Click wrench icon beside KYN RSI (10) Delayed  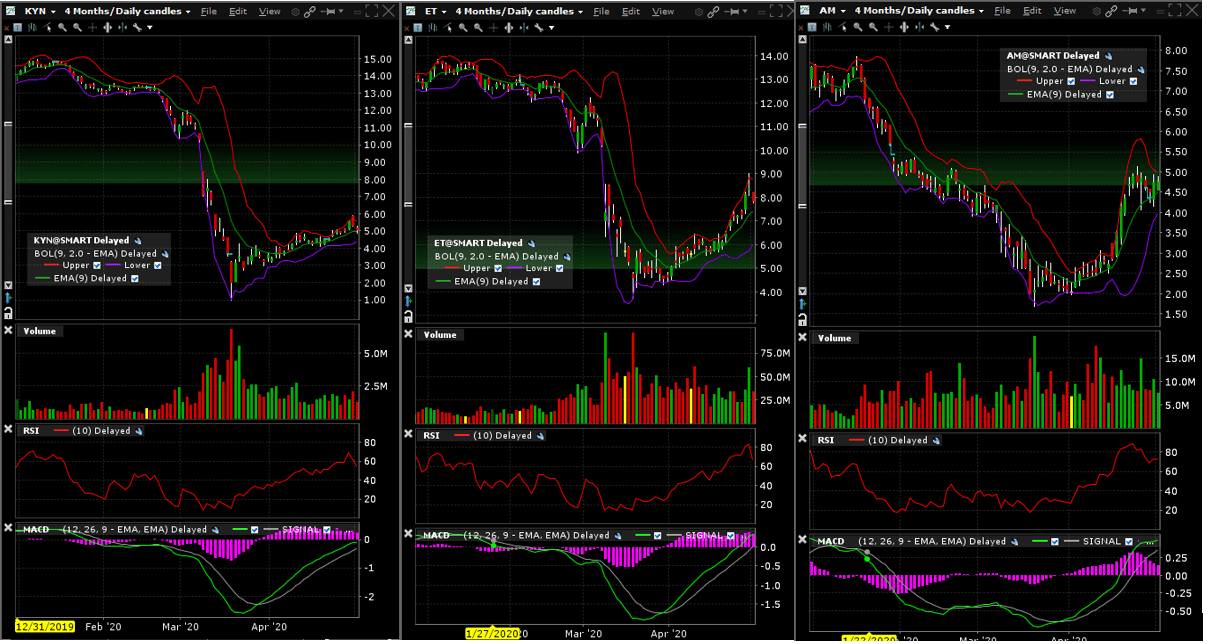(x=139, y=431)
